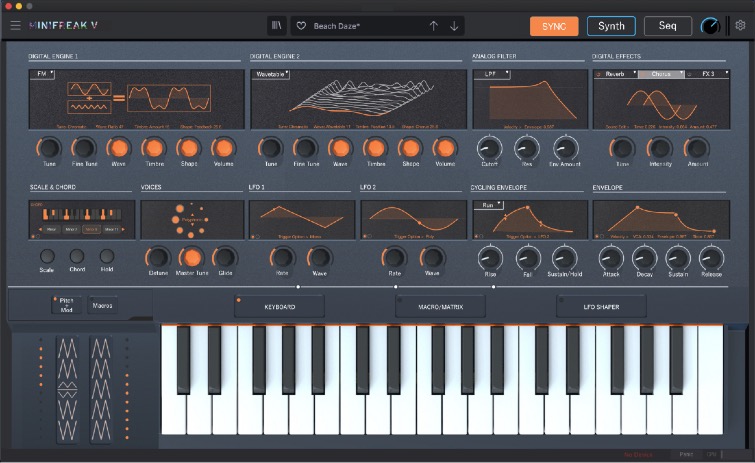755x463 pixels.
Task: Click the Envelope Release knob
Action: 711,258
